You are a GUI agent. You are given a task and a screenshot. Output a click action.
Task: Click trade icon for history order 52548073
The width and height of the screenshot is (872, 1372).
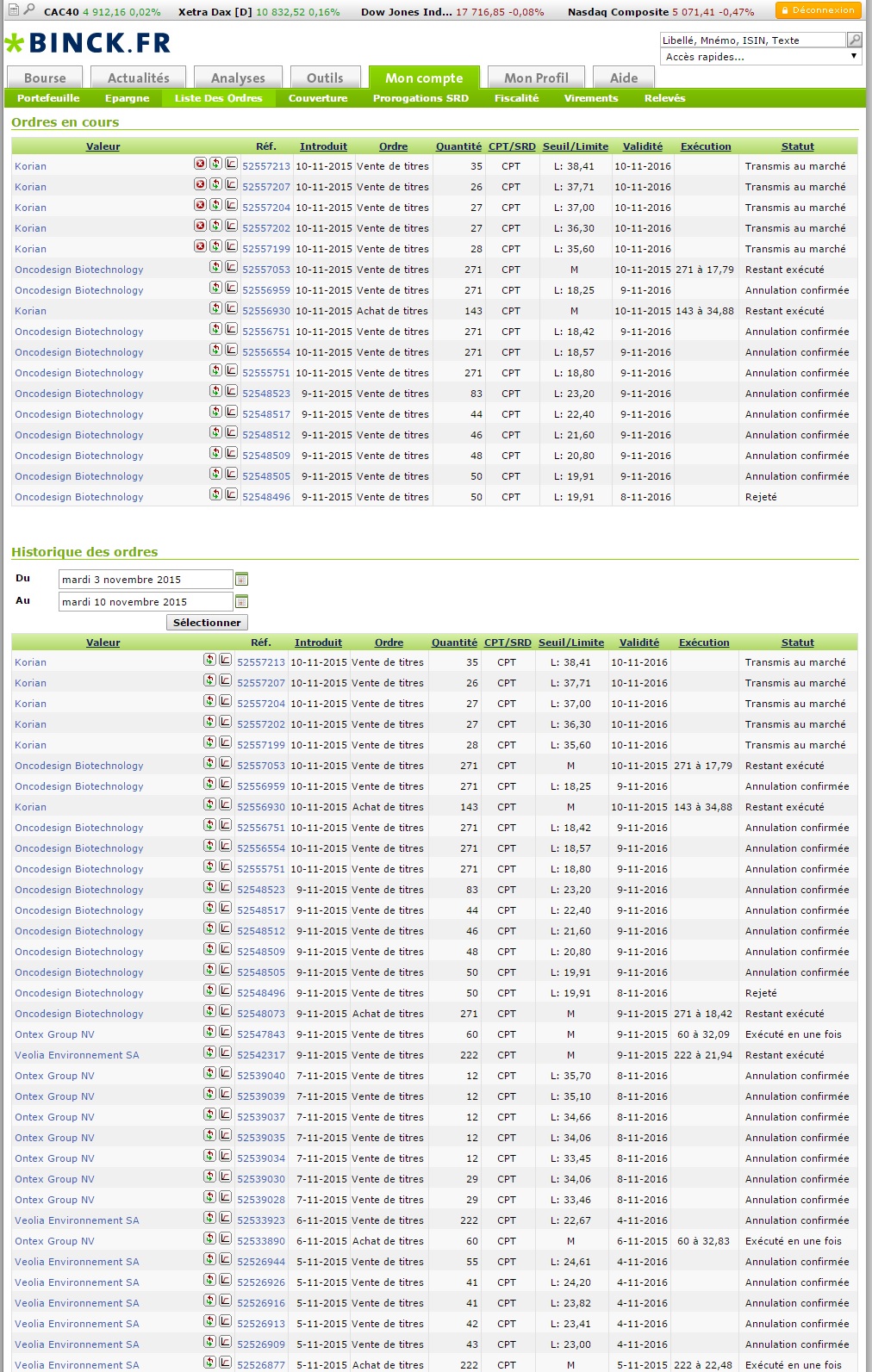pos(209,1011)
